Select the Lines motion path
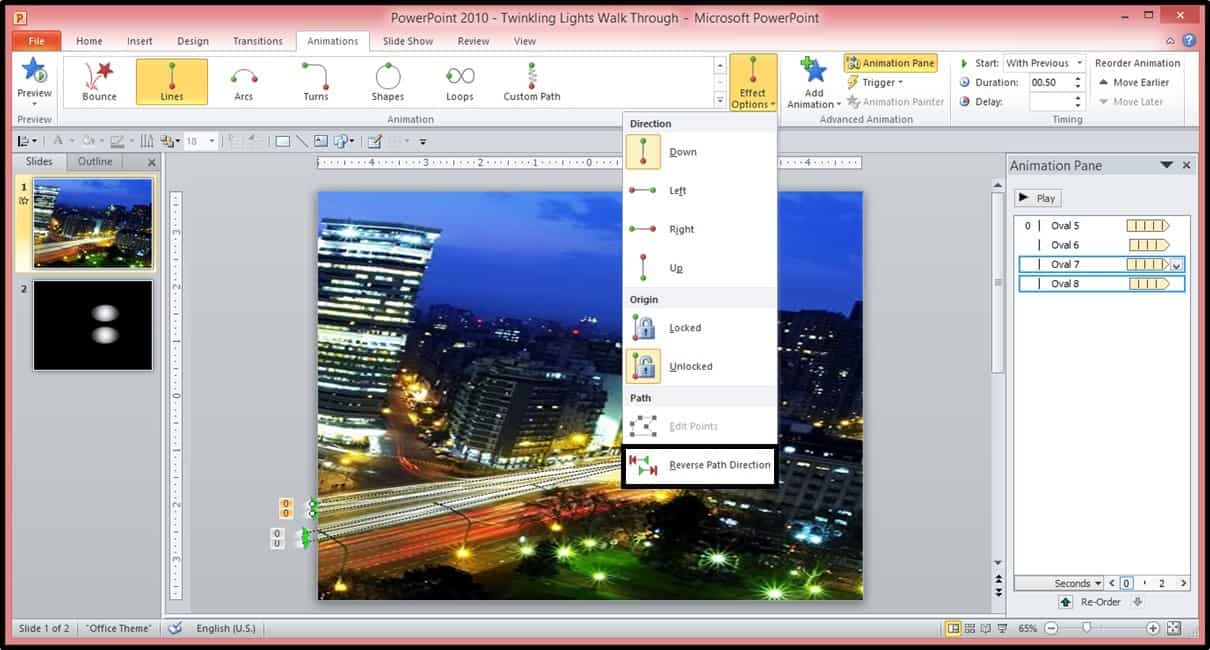The image size is (1210, 650). pyautogui.click(x=172, y=82)
